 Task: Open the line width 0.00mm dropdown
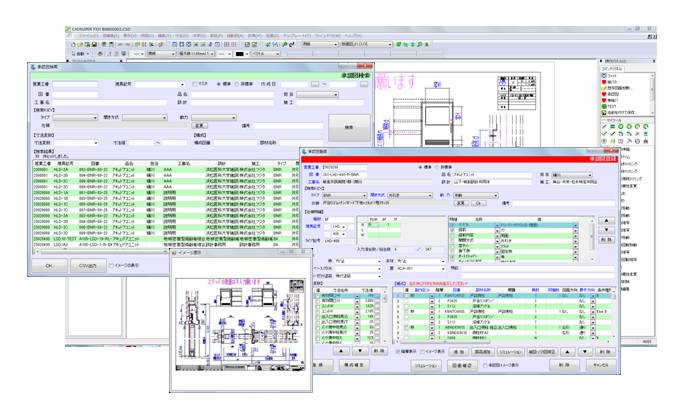[x=197, y=54]
